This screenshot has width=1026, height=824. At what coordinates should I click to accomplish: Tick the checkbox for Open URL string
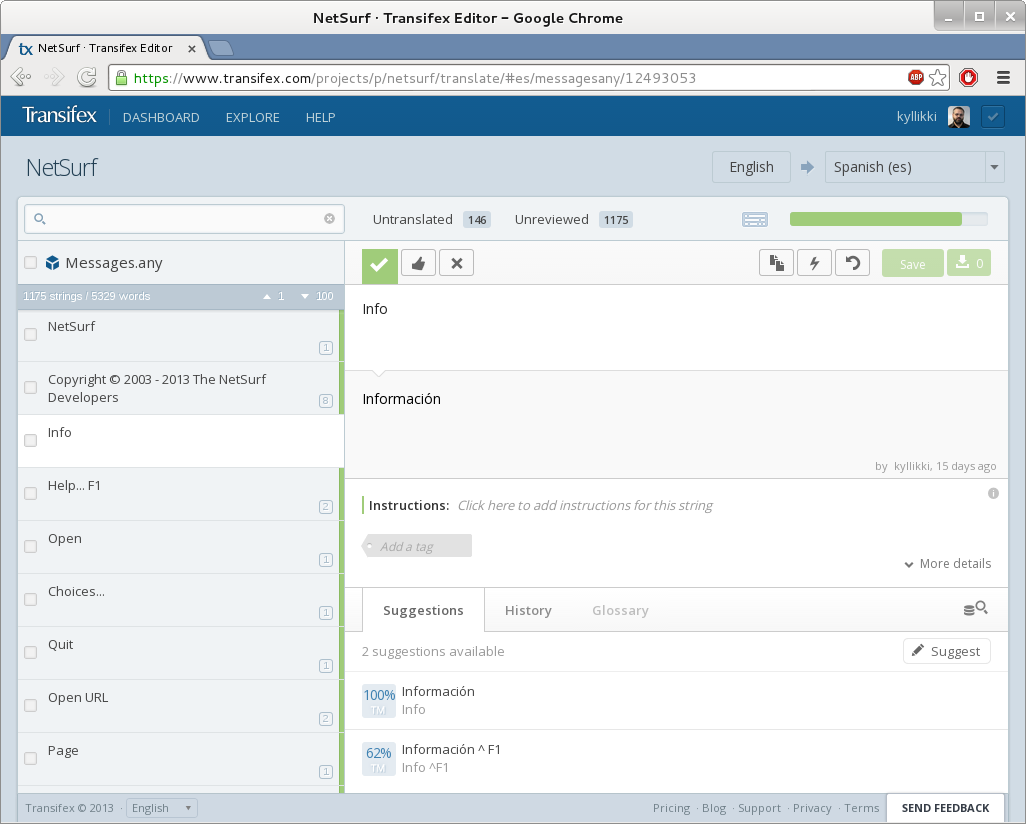click(x=30, y=706)
